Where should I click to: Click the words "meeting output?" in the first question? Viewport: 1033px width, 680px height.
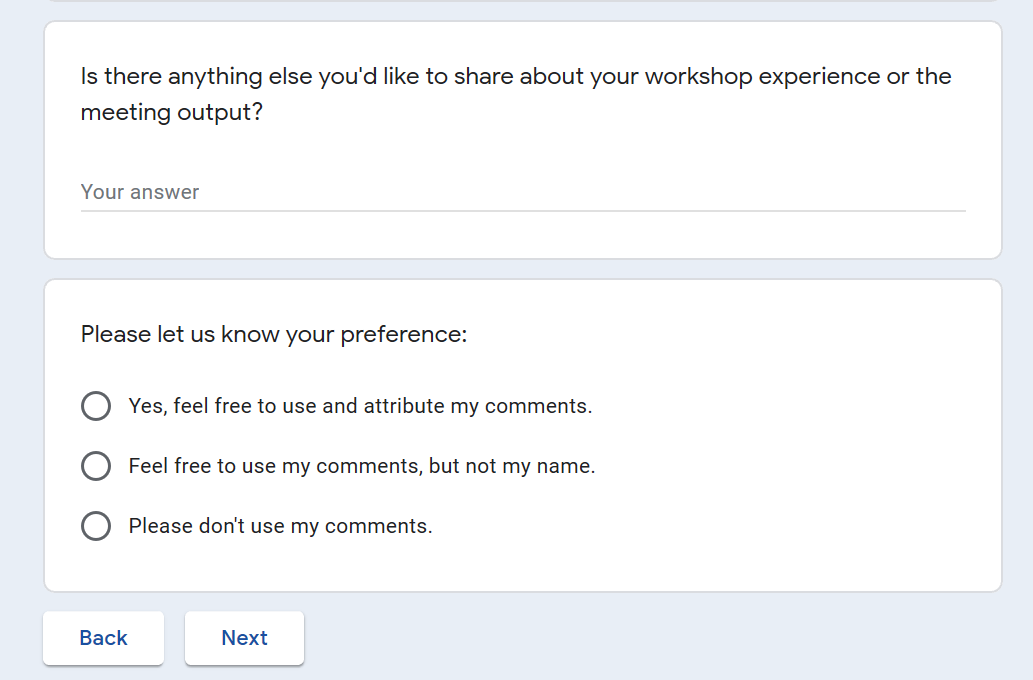(x=171, y=112)
